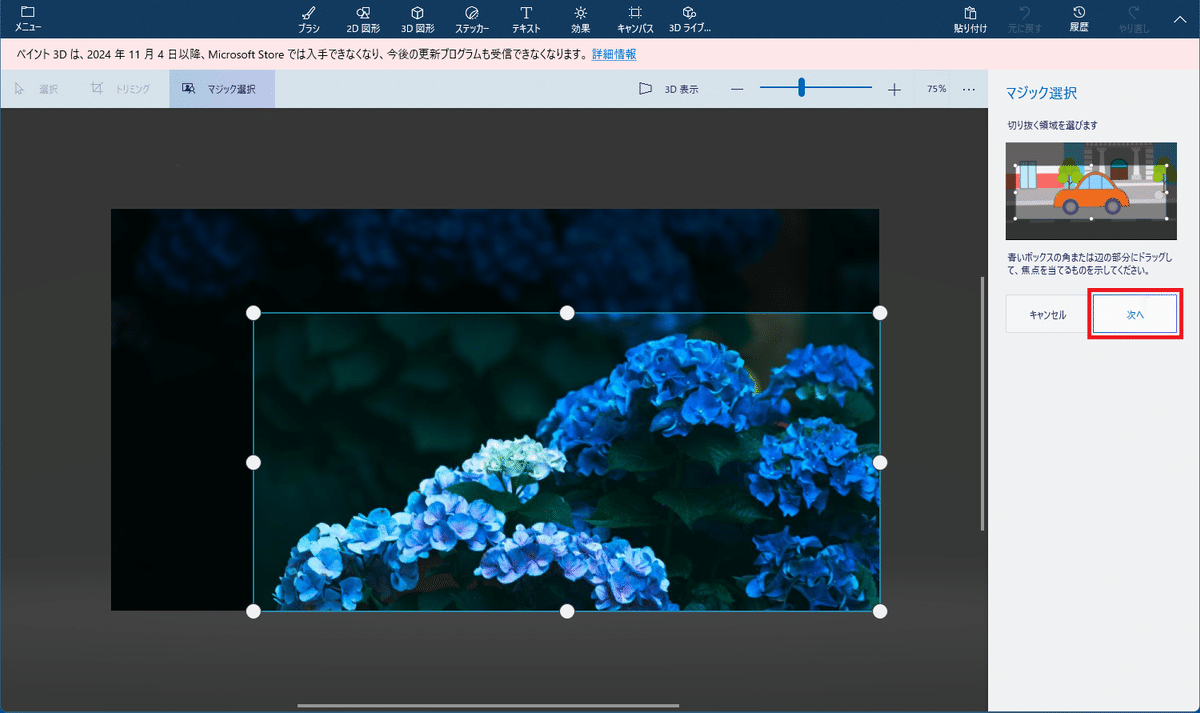
Task: Click the マジック選択 panel heading
Action: point(1041,93)
